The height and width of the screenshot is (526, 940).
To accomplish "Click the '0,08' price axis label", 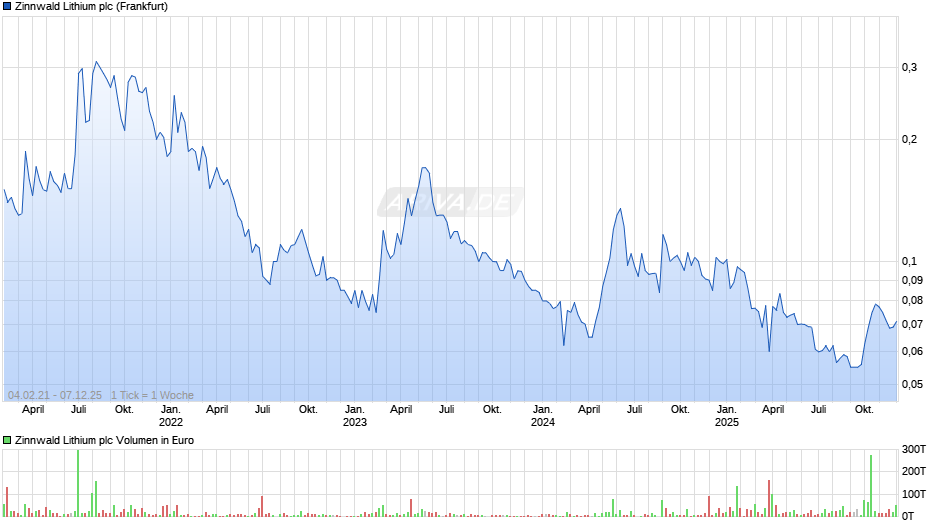I will [912, 300].
